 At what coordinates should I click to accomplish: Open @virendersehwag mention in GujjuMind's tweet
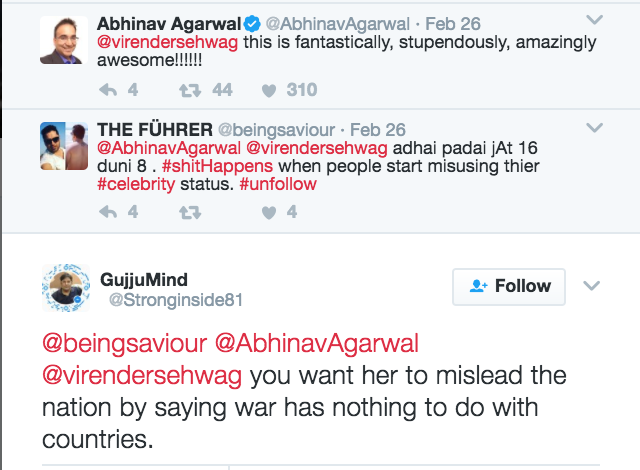click(x=142, y=377)
